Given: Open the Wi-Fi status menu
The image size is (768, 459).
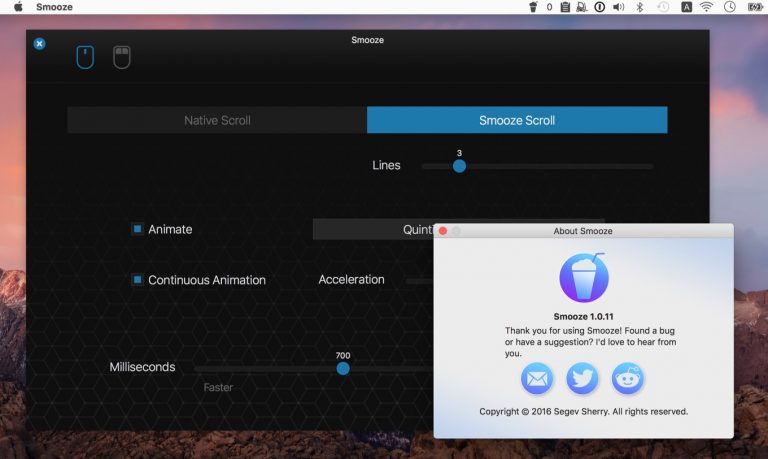Looking at the screenshot, I should click(x=707, y=7).
